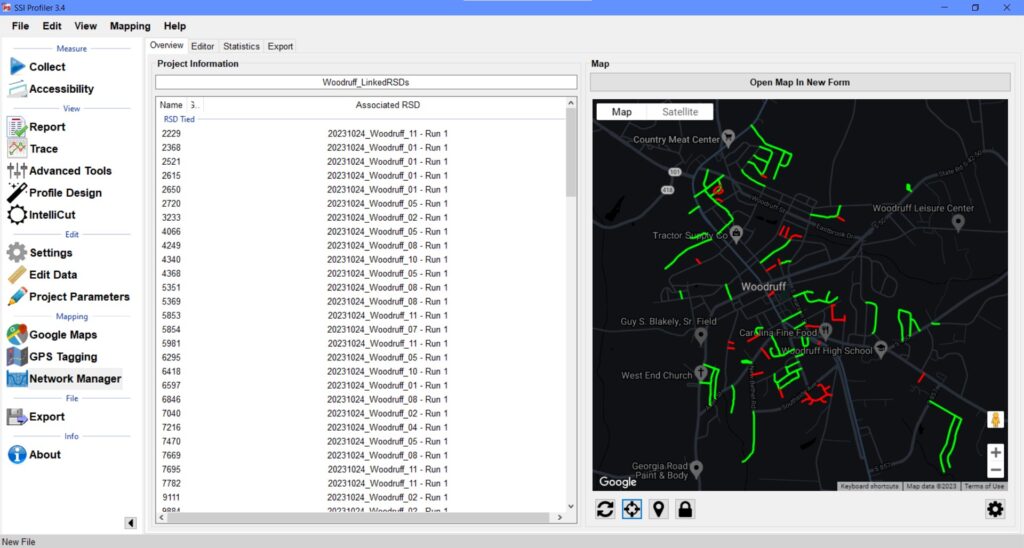
Task: Select row 4340 Woodruff_10 Run 1
Action: [360, 259]
